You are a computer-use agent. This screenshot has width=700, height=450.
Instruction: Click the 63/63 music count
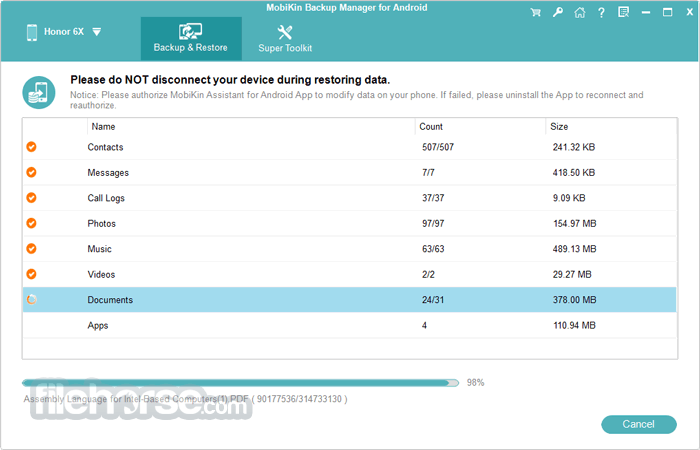[433, 249]
